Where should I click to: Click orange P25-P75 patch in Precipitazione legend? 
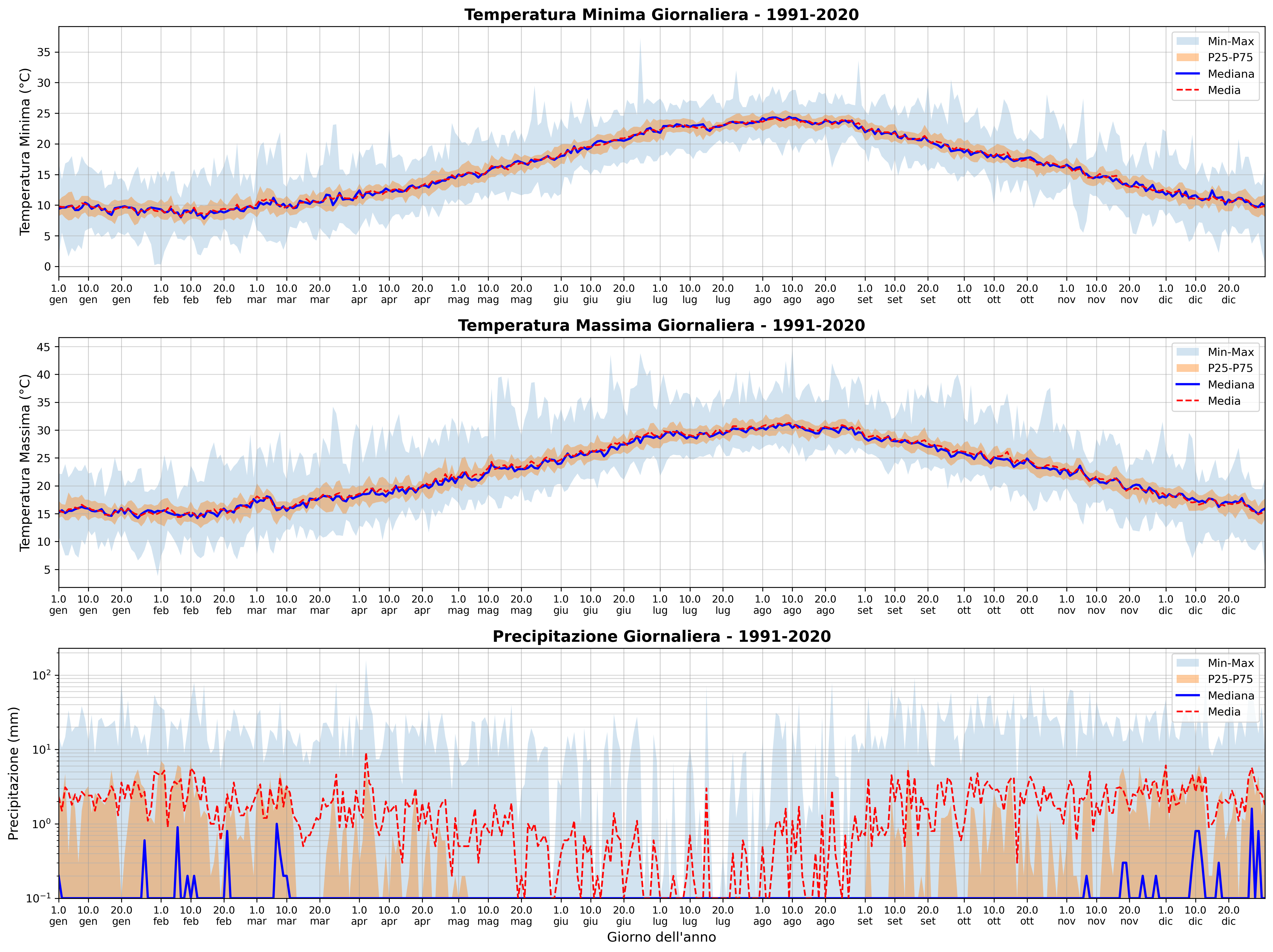[1188, 679]
